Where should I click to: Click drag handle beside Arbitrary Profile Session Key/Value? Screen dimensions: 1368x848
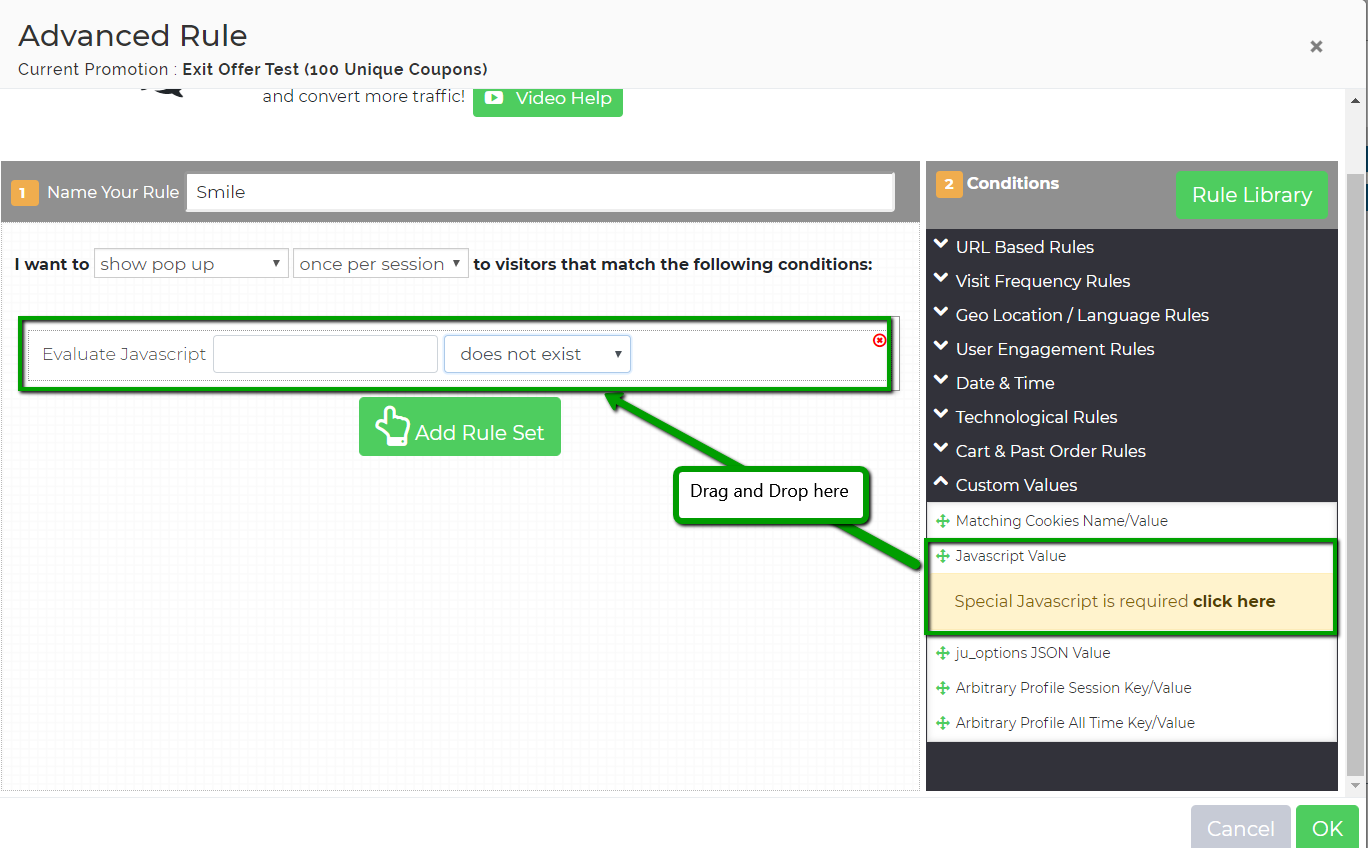pyautogui.click(x=942, y=688)
